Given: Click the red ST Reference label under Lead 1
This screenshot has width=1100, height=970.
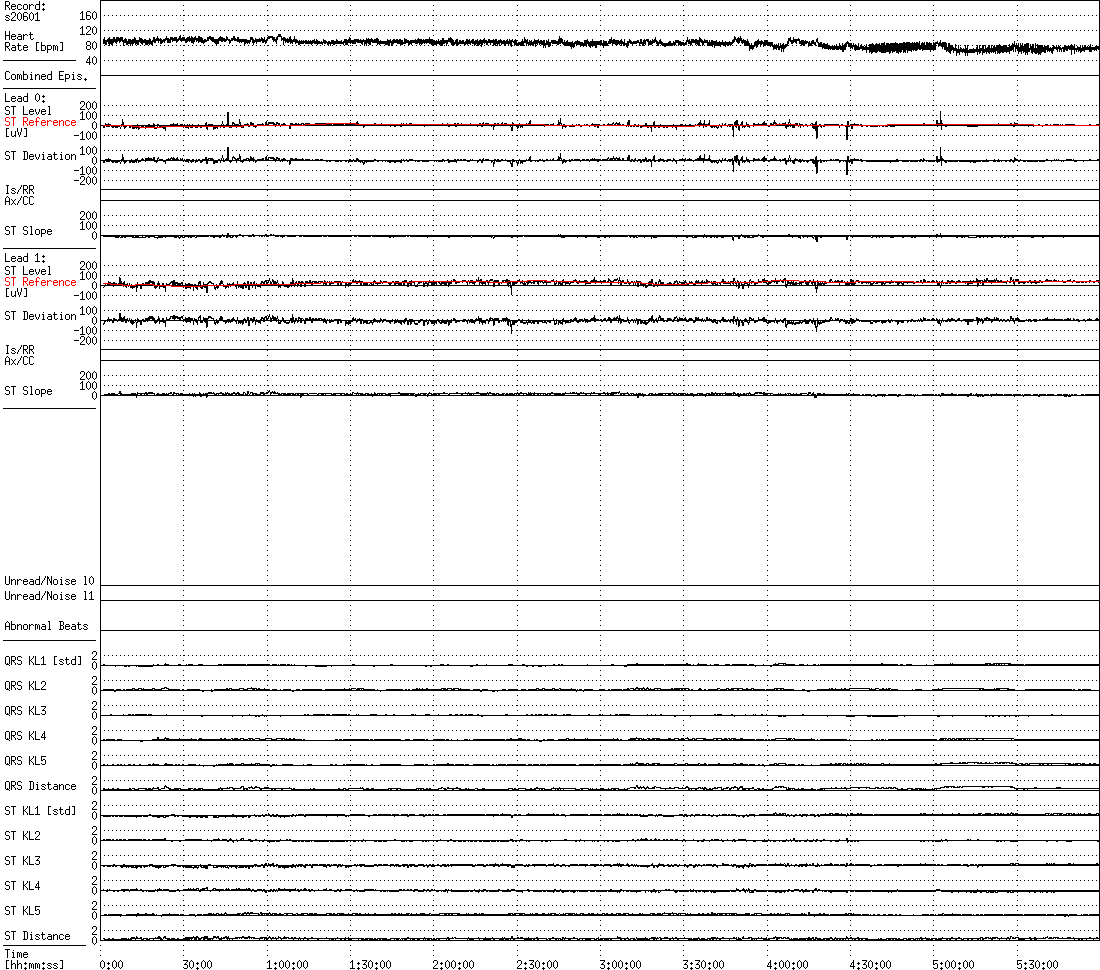Looking at the screenshot, I should click(x=40, y=282).
